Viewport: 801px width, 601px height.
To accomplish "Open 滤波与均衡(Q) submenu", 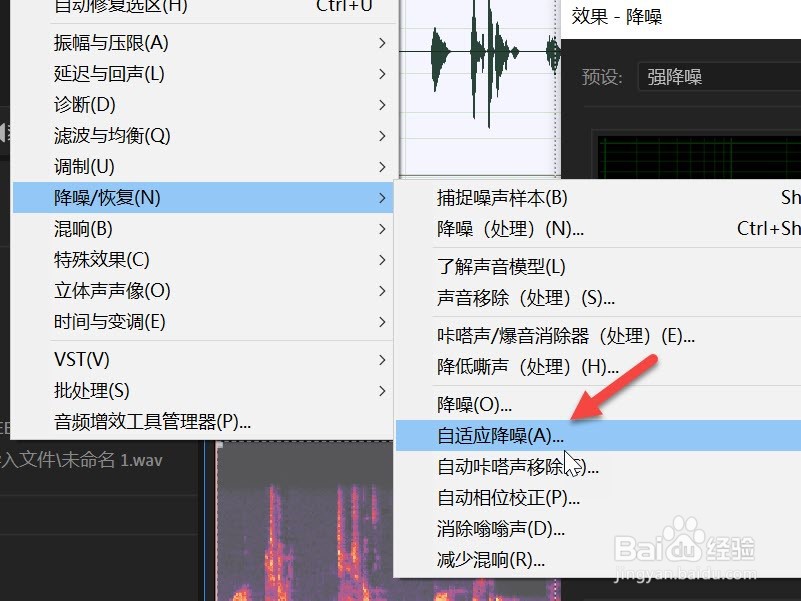I will (x=203, y=136).
